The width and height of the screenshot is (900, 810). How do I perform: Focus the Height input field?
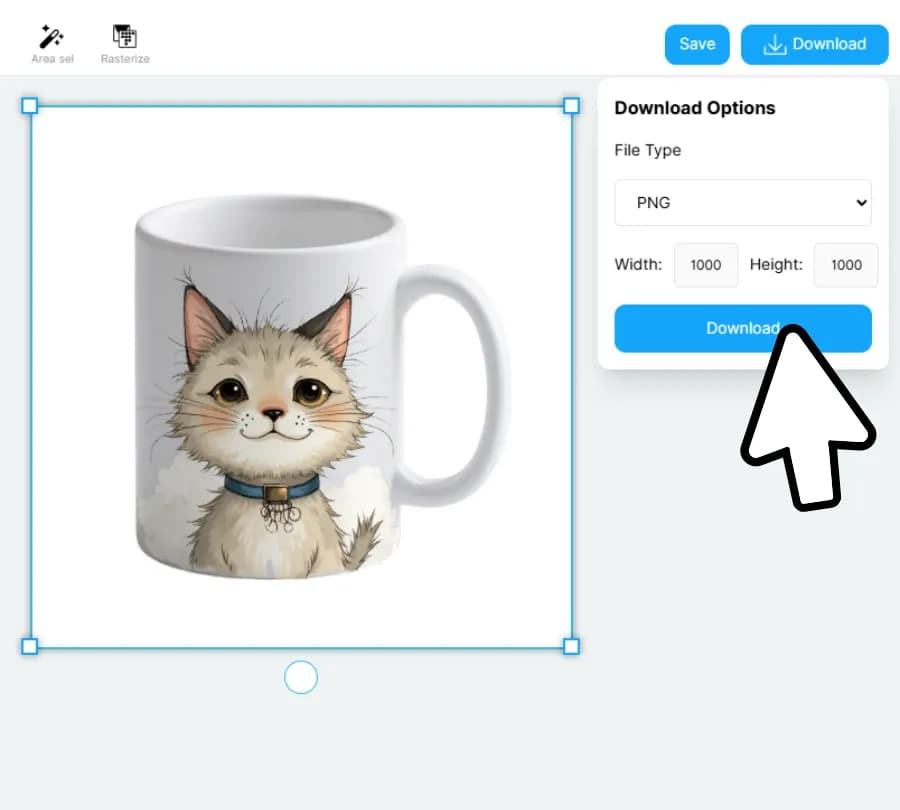tap(846, 265)
